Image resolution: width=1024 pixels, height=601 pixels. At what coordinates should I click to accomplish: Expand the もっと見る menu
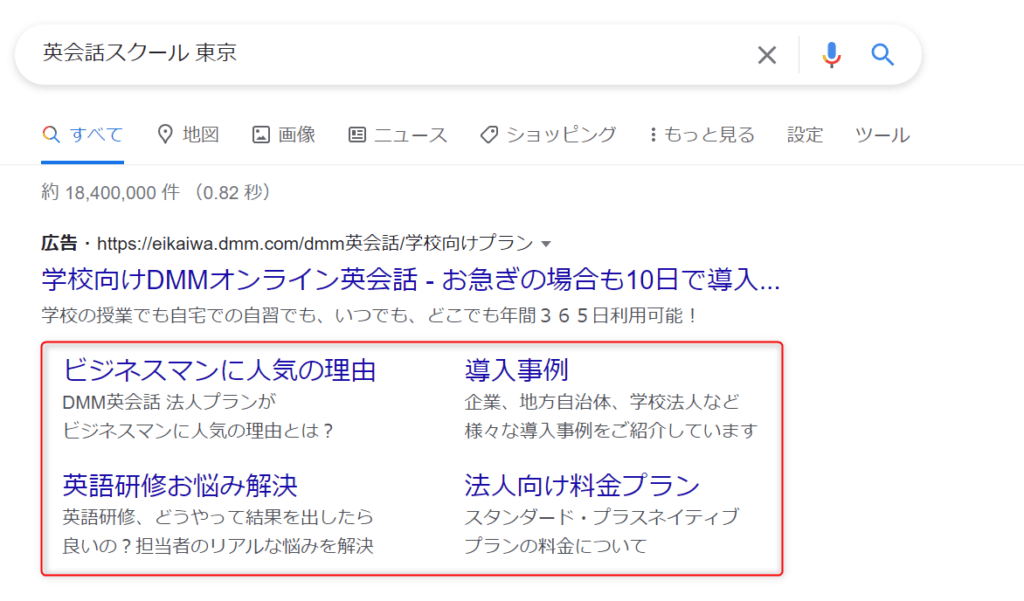coord(702,135)
